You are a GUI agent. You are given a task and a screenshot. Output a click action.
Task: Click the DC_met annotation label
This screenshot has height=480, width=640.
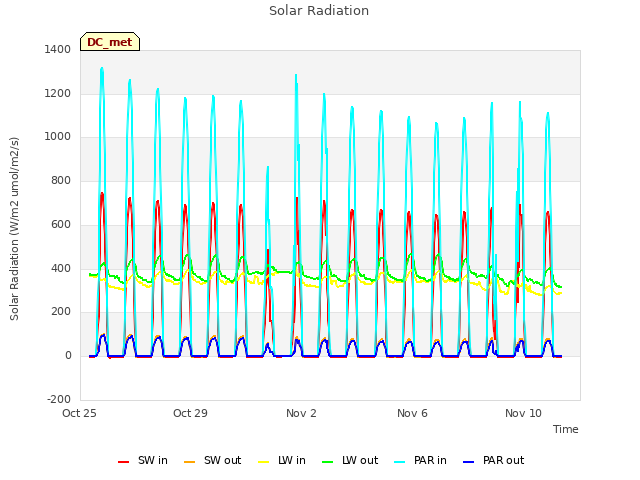tap(110, 42)
